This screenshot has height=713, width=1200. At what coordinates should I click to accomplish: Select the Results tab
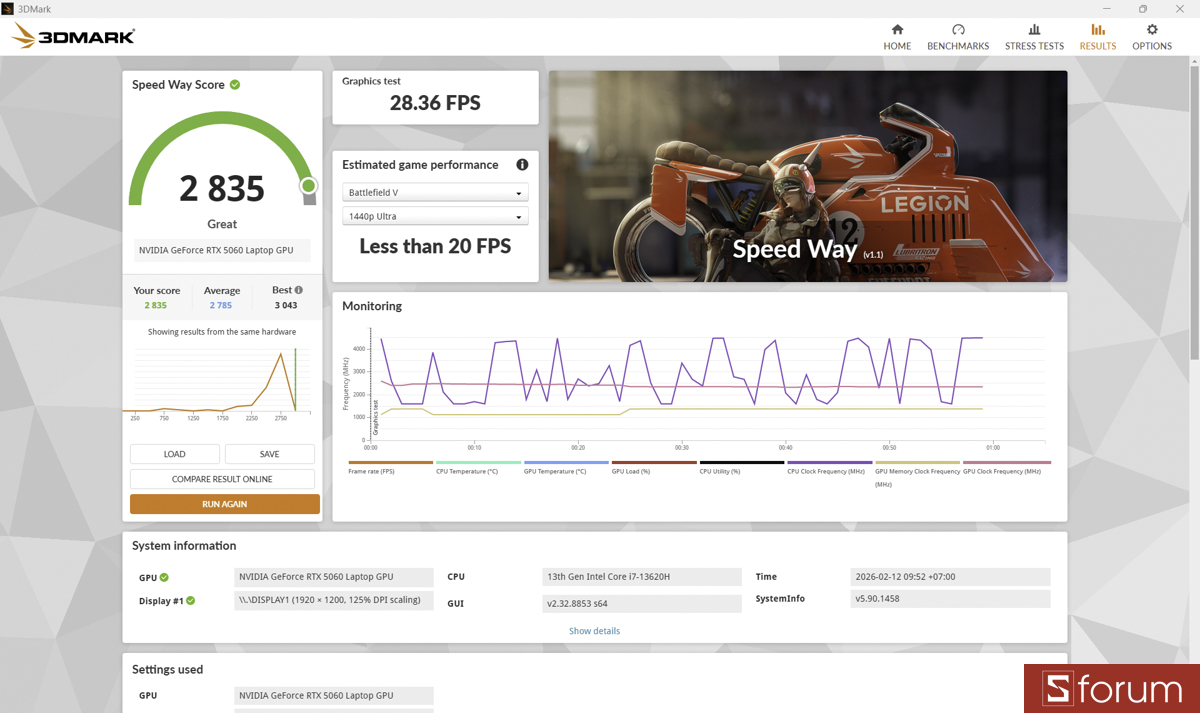click(1097, 37)
